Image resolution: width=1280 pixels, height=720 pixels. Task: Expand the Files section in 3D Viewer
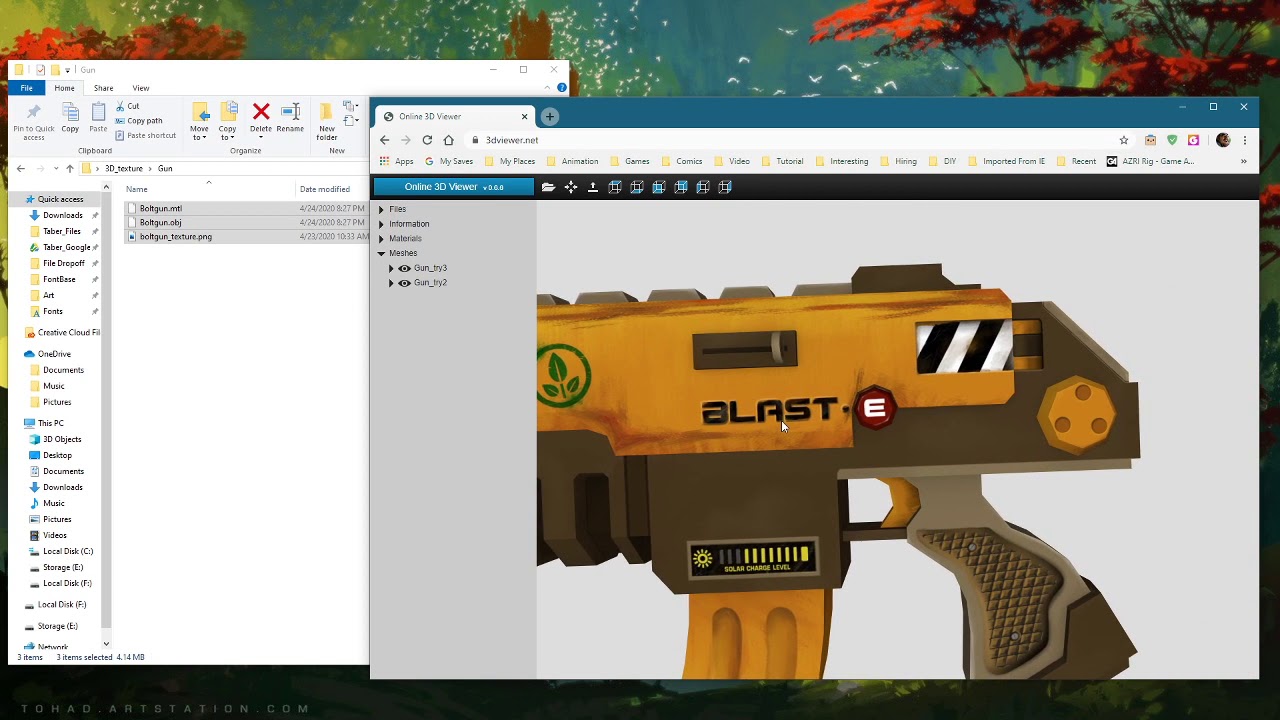click(381, 209)
